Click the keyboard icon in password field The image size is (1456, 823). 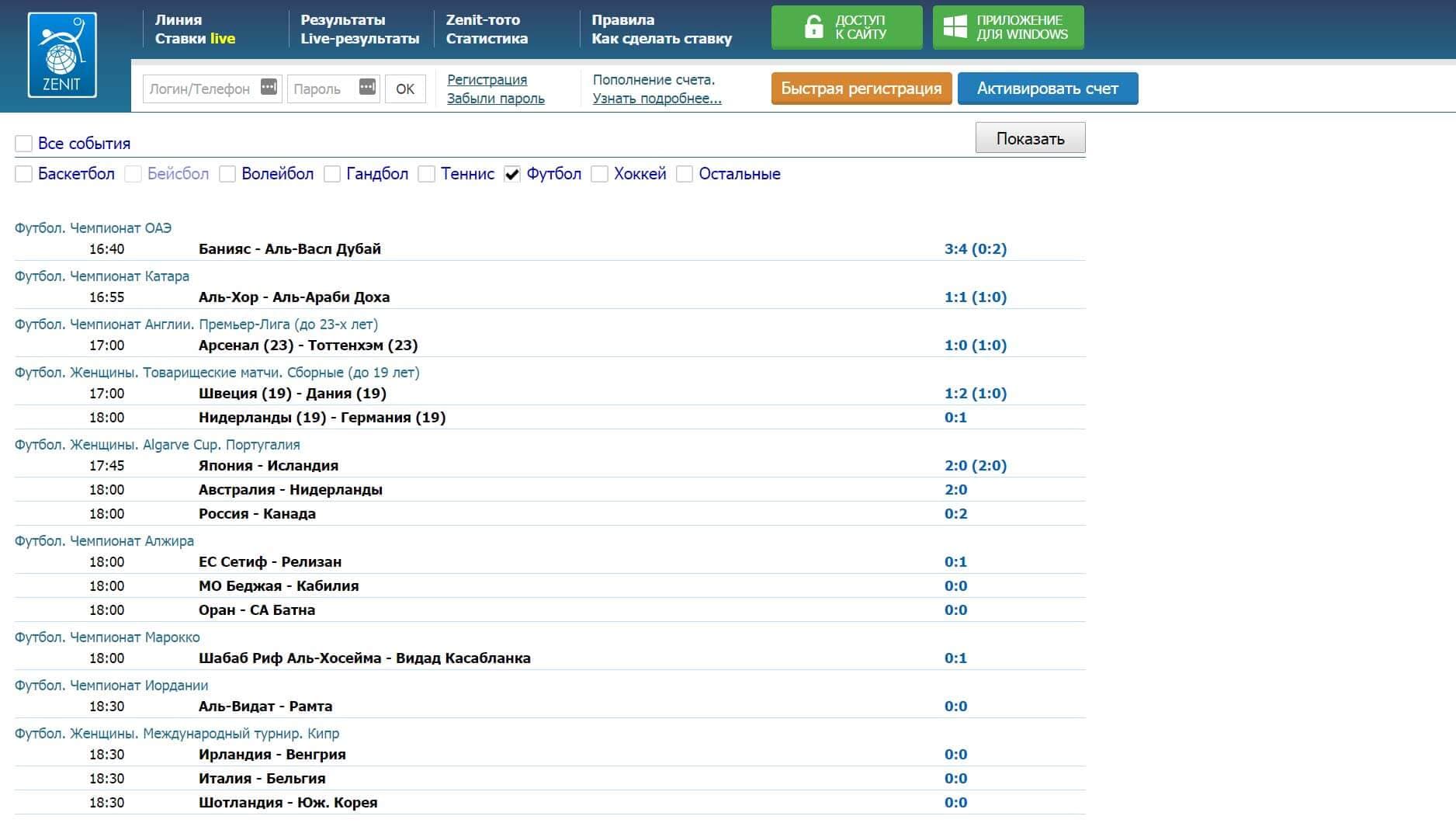tap(367, 87)
